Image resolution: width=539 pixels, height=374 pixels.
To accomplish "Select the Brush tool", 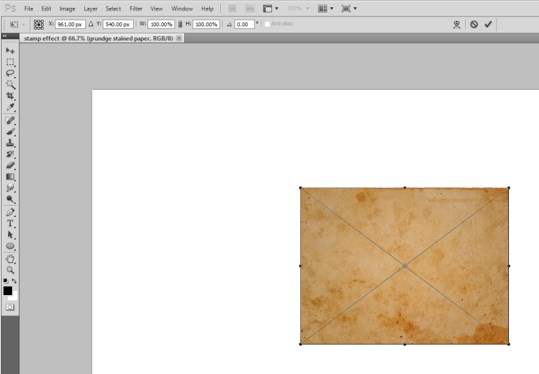I will (x=10, y=132).
